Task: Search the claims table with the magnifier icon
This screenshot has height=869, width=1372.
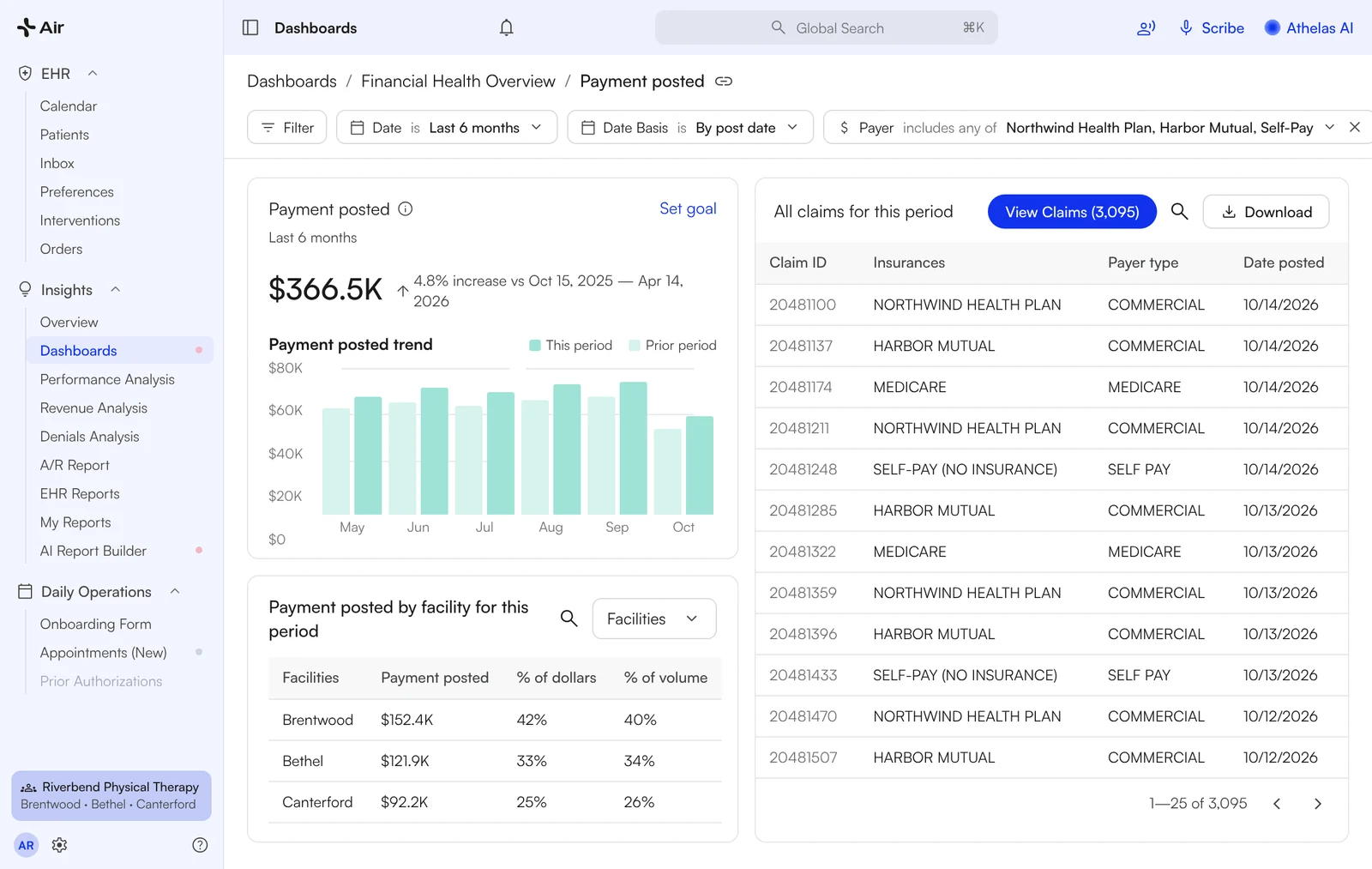Action: (1180, 211)
